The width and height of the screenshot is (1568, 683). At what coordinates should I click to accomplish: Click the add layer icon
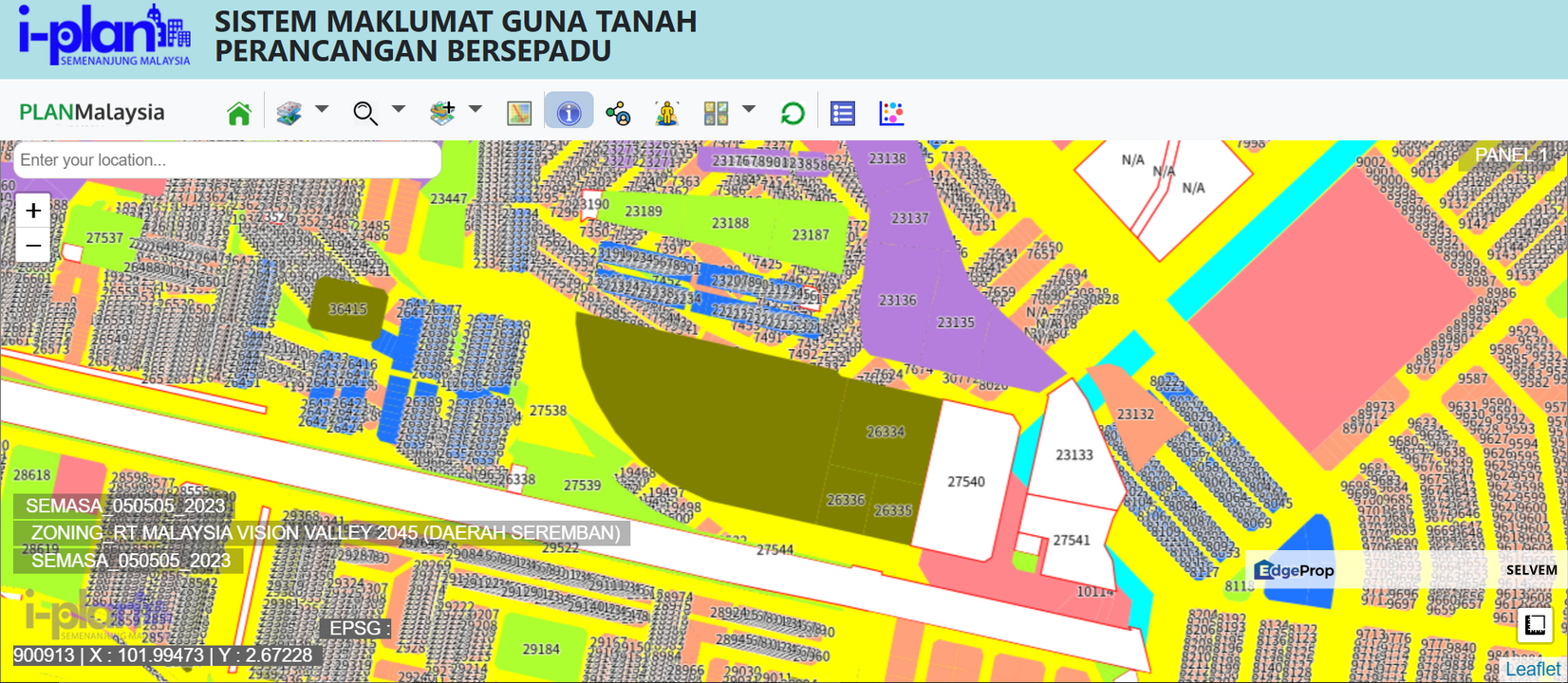pyautogui.click(x=442, y=114)
